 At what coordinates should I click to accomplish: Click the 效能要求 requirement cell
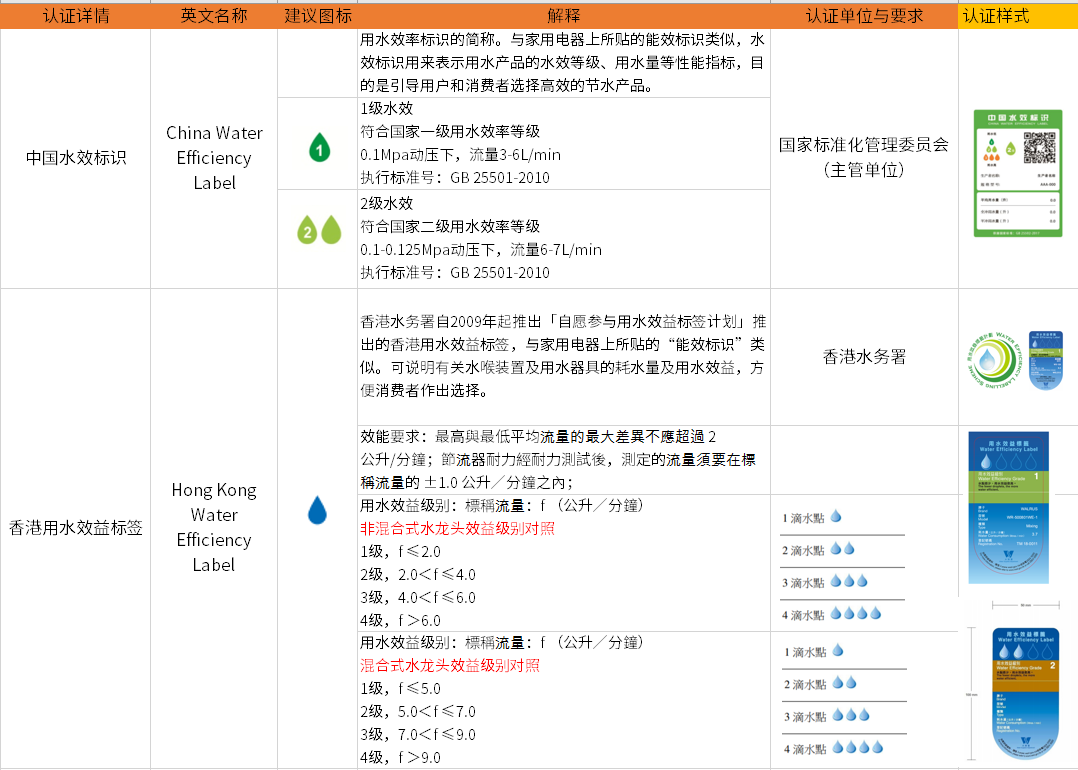(x=564, y=460)
